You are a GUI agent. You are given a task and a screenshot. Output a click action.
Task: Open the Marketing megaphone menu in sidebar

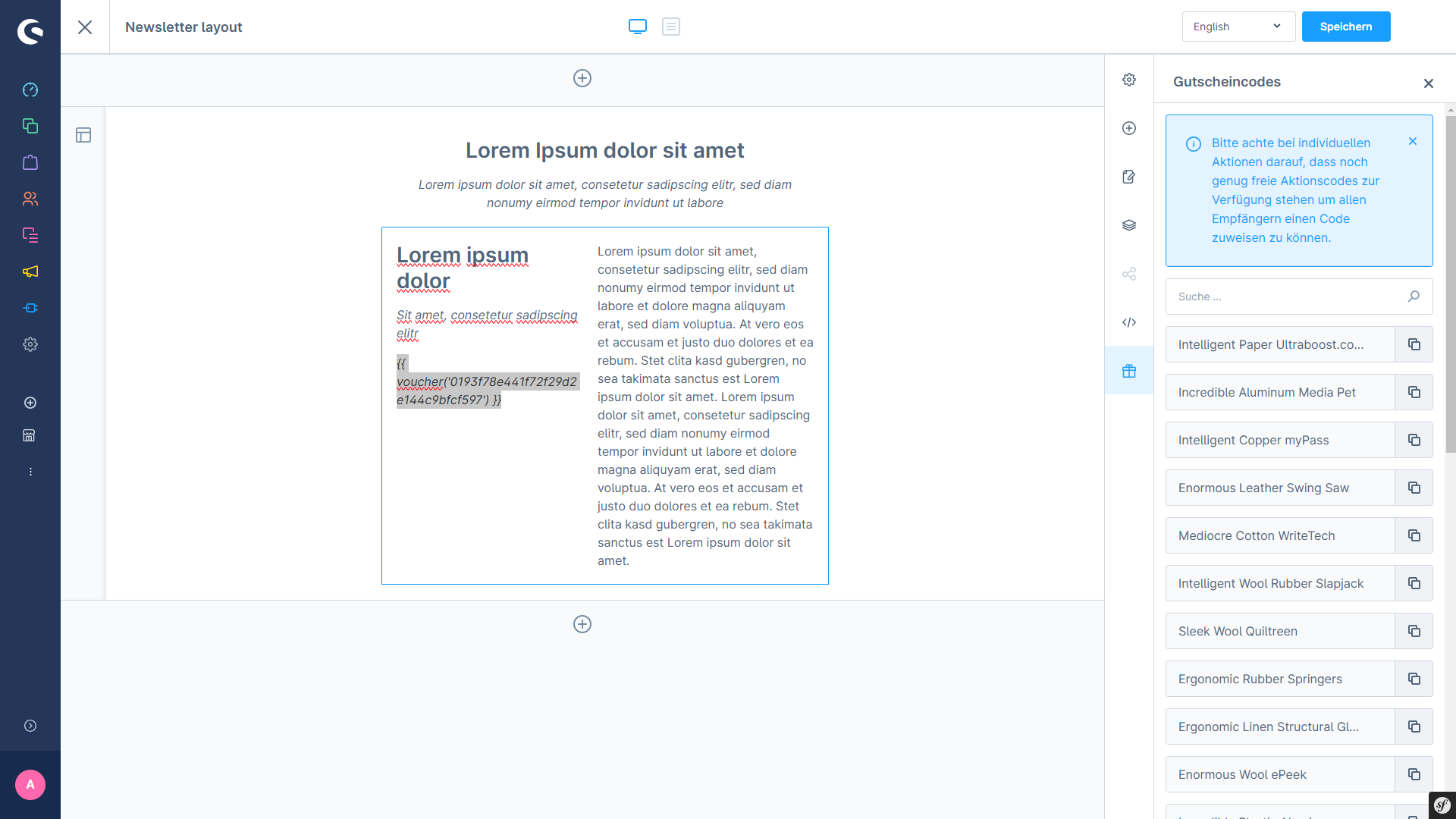(x=30, y=271)
